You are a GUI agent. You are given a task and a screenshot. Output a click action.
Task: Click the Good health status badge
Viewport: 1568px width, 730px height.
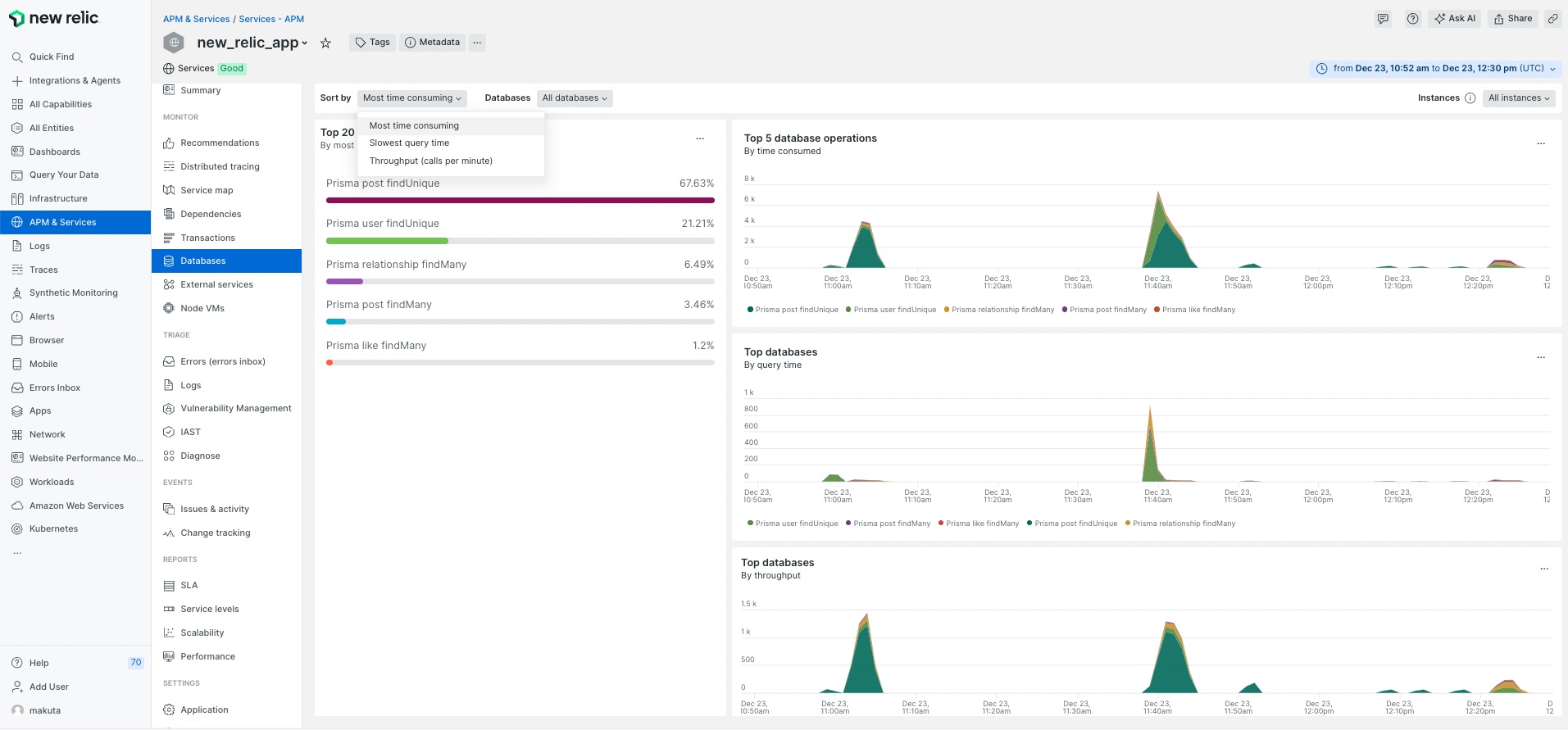[232, 69]
